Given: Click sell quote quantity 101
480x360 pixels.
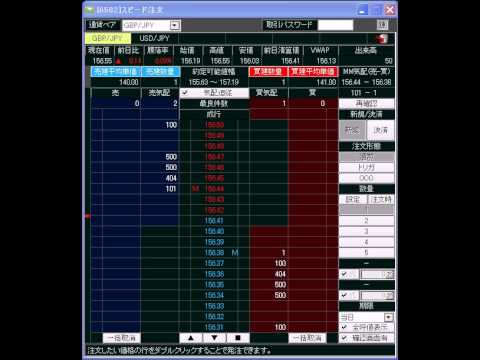Looking at the screenshot, I should (171, 189).
